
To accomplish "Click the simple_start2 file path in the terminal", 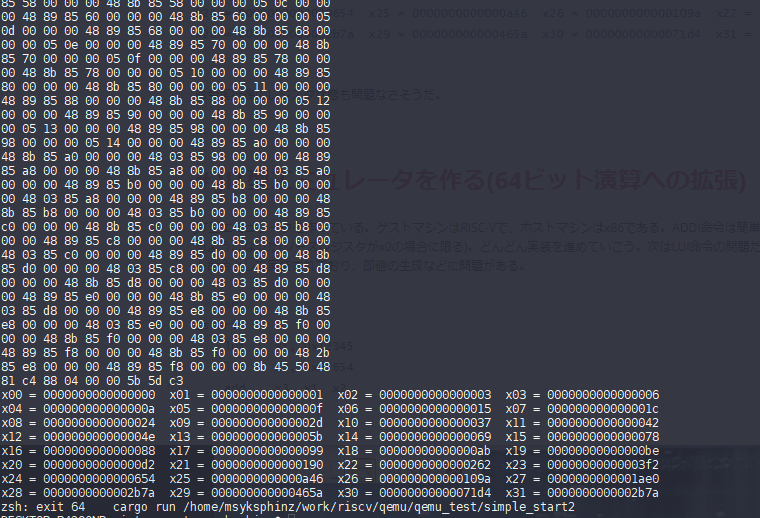I will (379, 507).
